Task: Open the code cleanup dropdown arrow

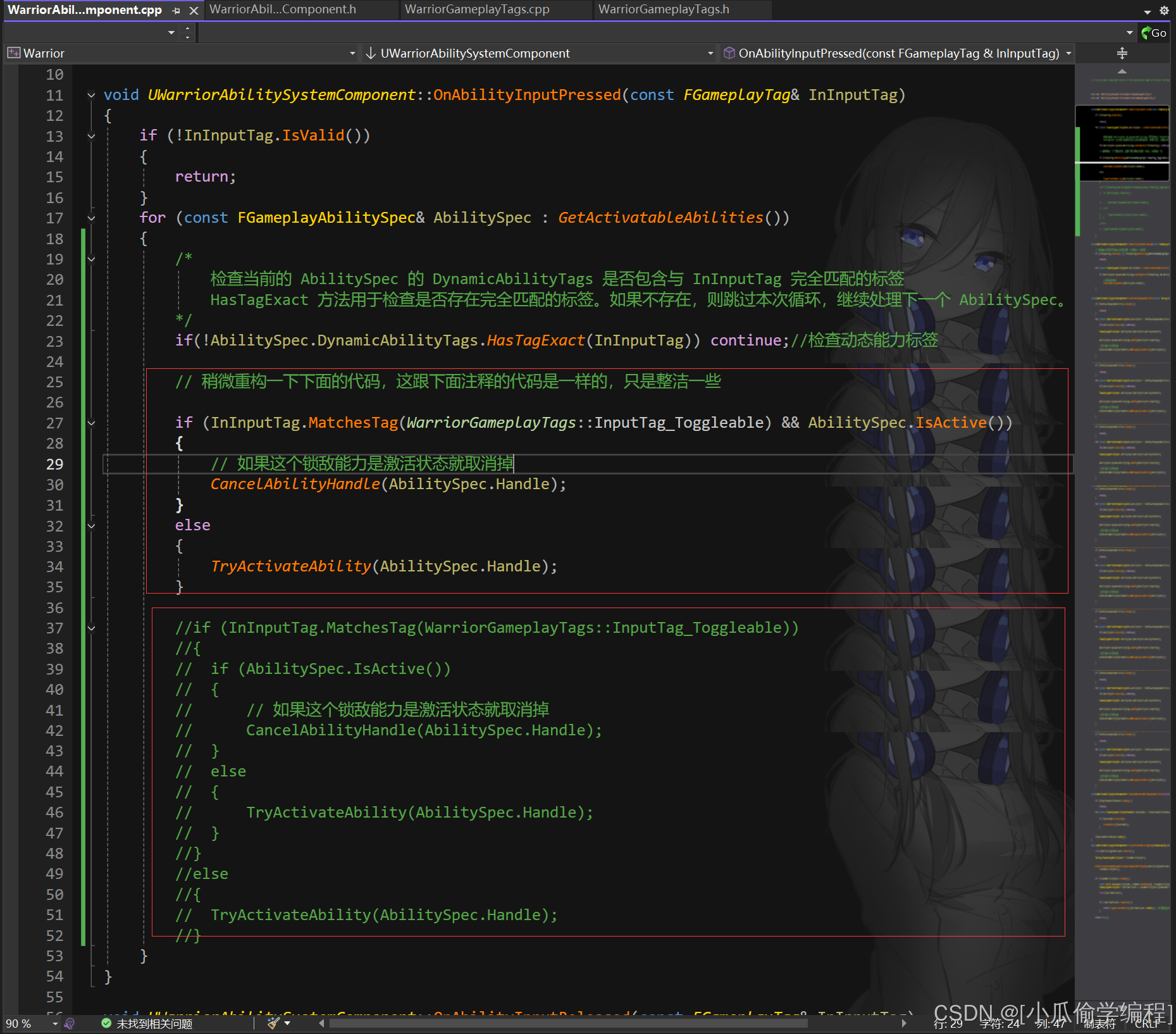Action: coord(287,1023)
